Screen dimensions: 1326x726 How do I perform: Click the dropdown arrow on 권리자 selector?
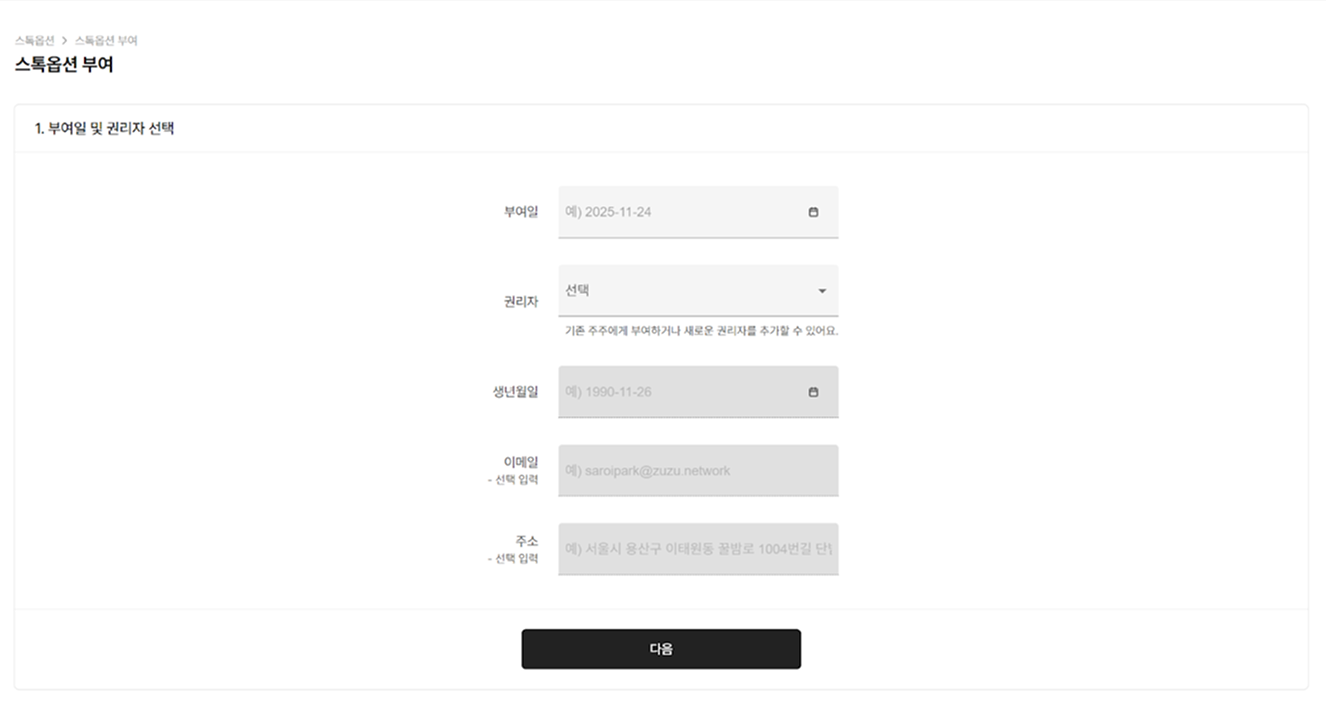click(821, 290)
